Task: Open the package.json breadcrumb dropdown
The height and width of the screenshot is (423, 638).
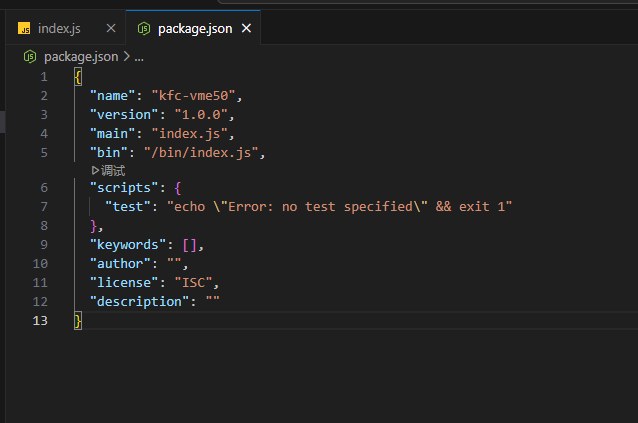Action: click(80, 56)
